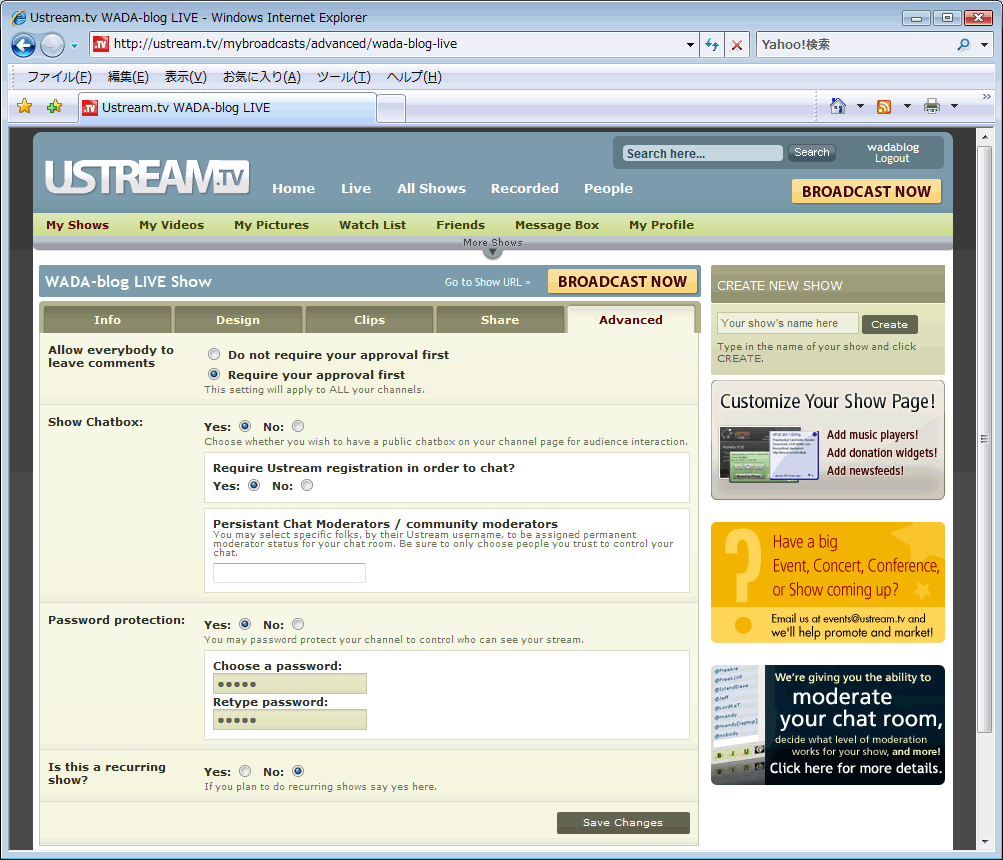Expand the More Shows arrow
This screenshot has height=860, width=1003.
tap(492, 251)
